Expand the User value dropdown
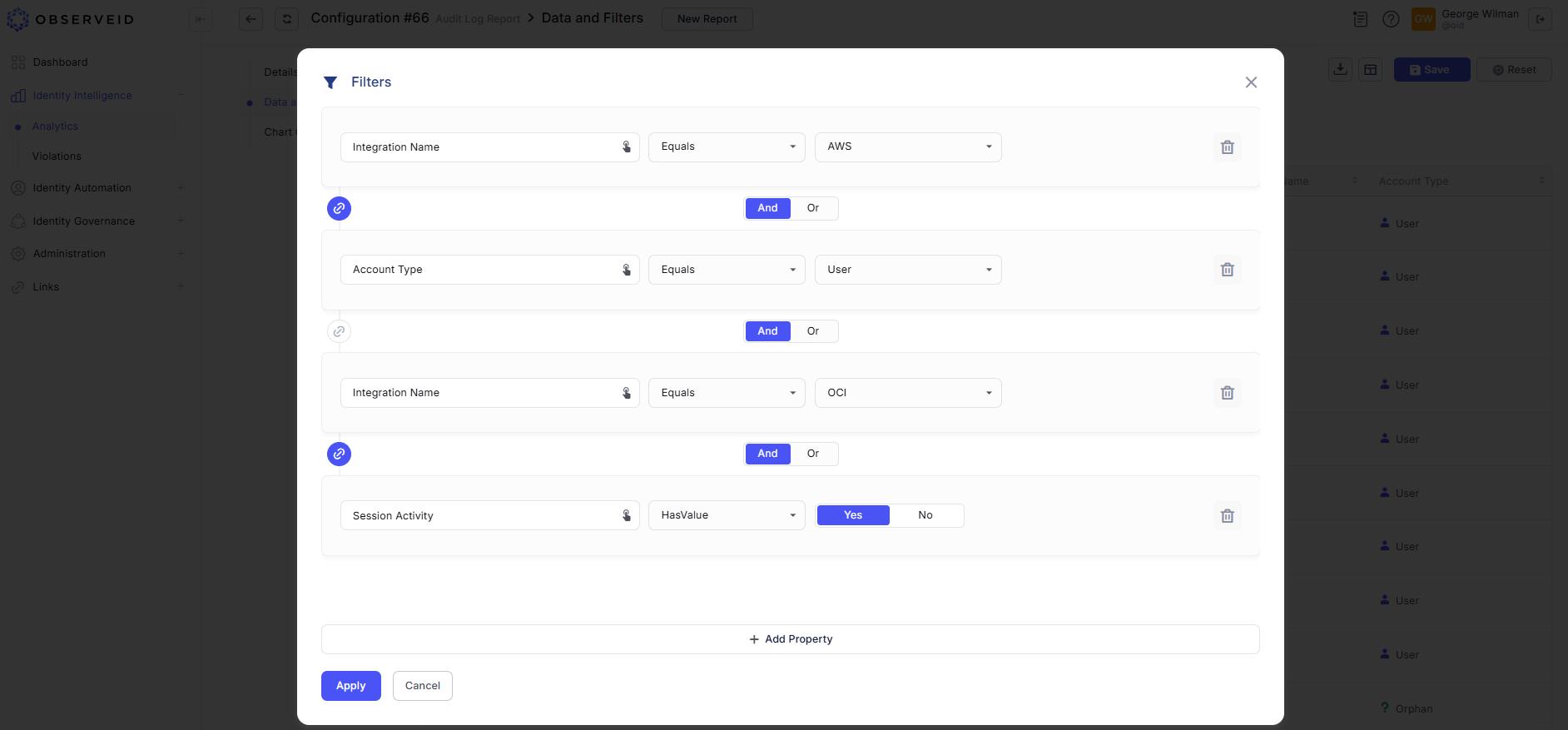This screenshot has height=730, width=1568. (x=907, y=270)
